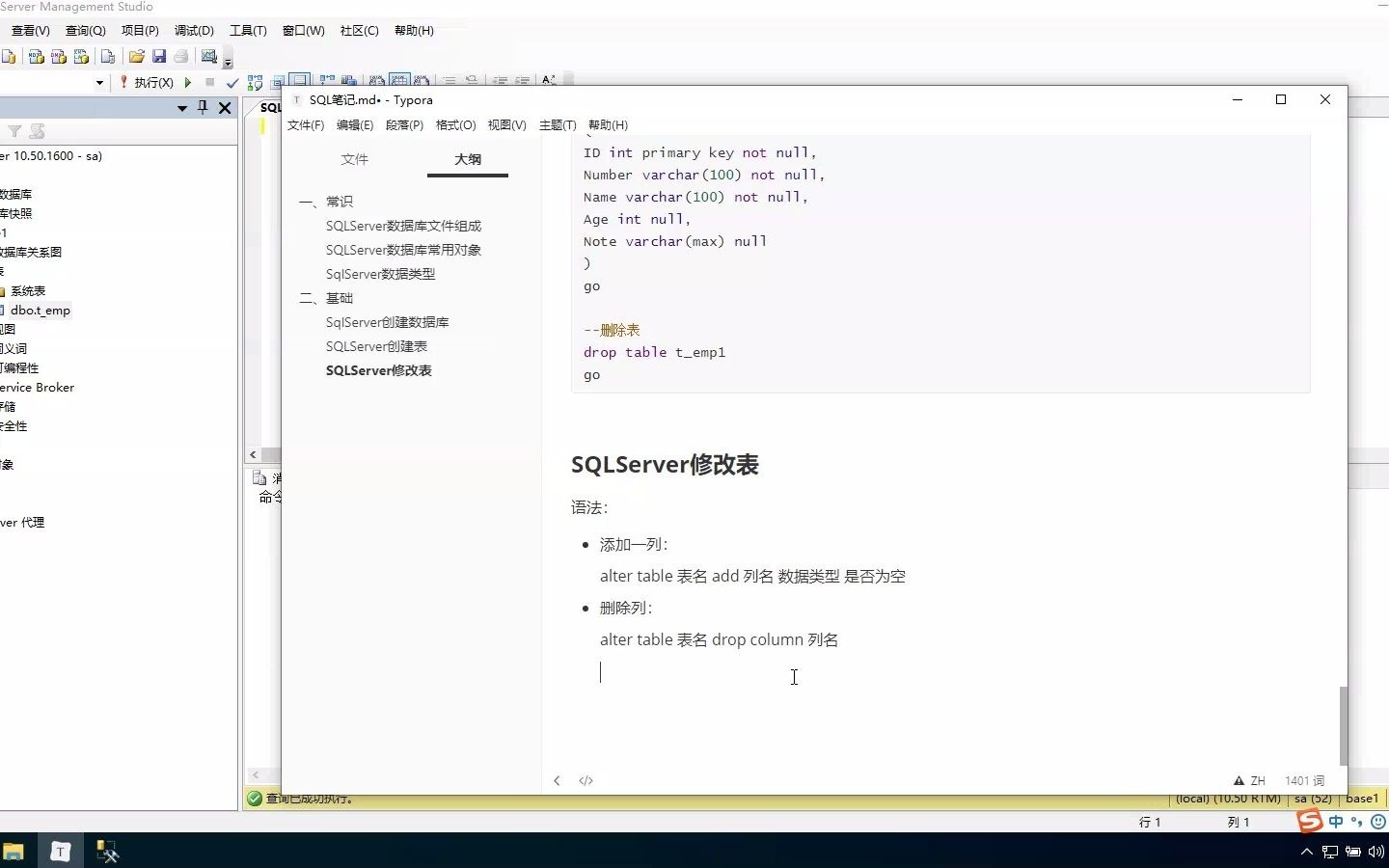Jump to SQLServer创建表 in the outline
Screen dimensions: 1389x868
376,346
